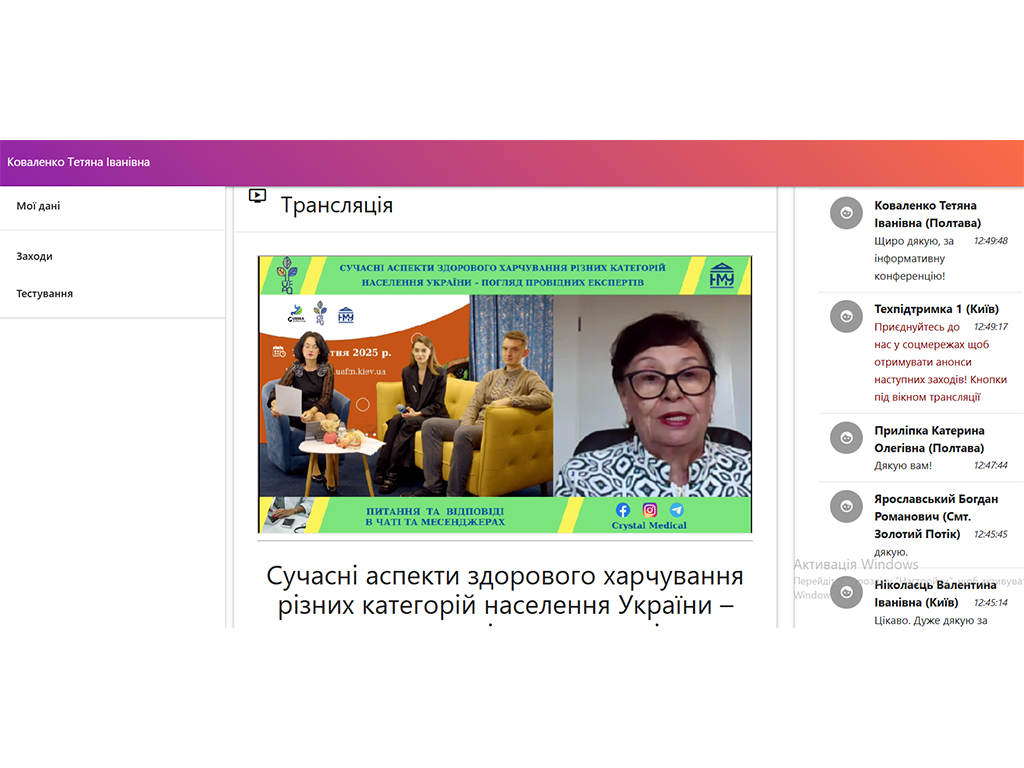Open the Instagram icon below the video

coord(650,509)
